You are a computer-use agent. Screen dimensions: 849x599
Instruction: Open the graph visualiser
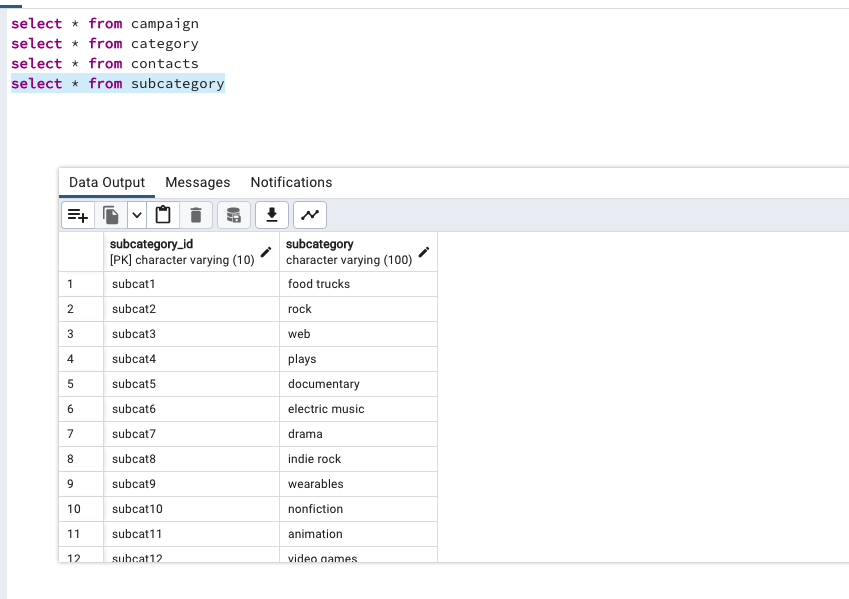310,214
